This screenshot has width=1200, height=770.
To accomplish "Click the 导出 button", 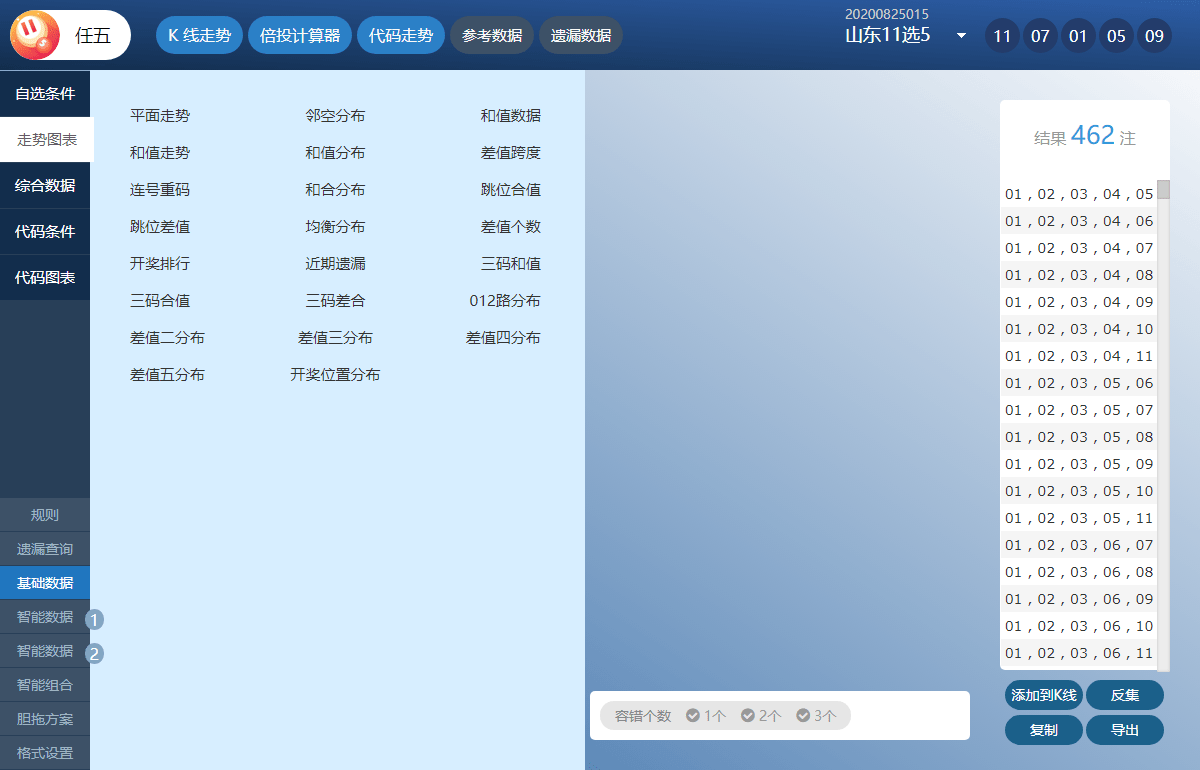I will coord(1125,730).
